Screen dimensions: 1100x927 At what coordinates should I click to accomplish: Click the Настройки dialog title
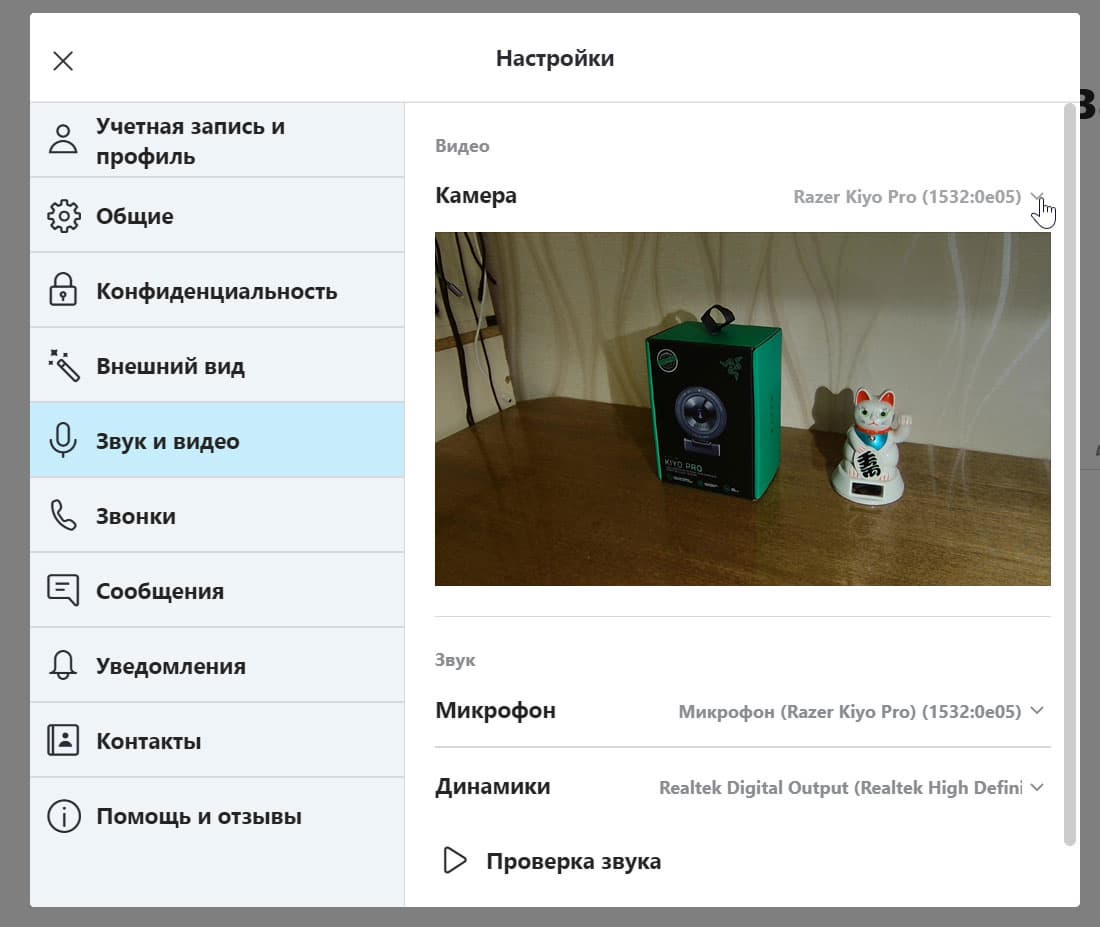coord(555,58)
